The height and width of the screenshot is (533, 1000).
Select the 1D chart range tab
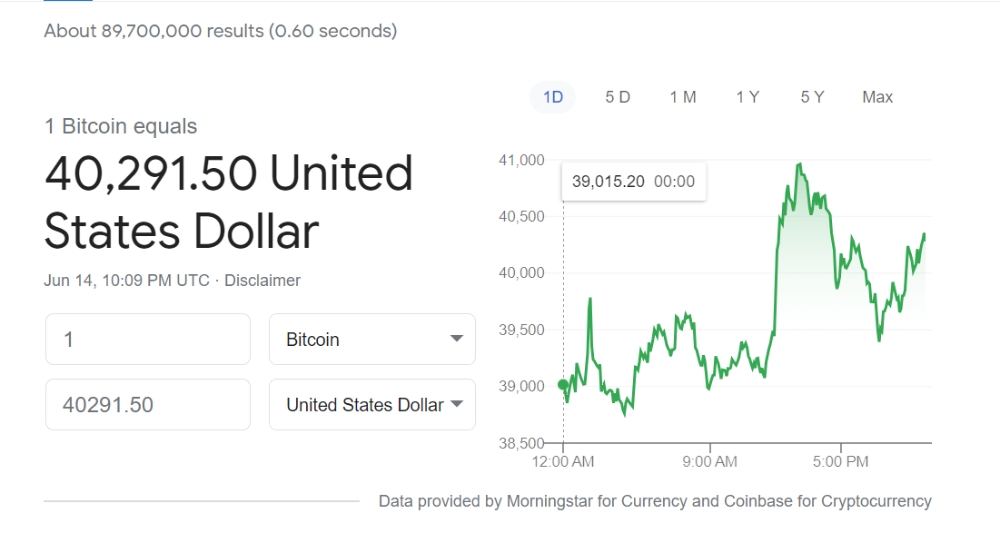(553, 97)
